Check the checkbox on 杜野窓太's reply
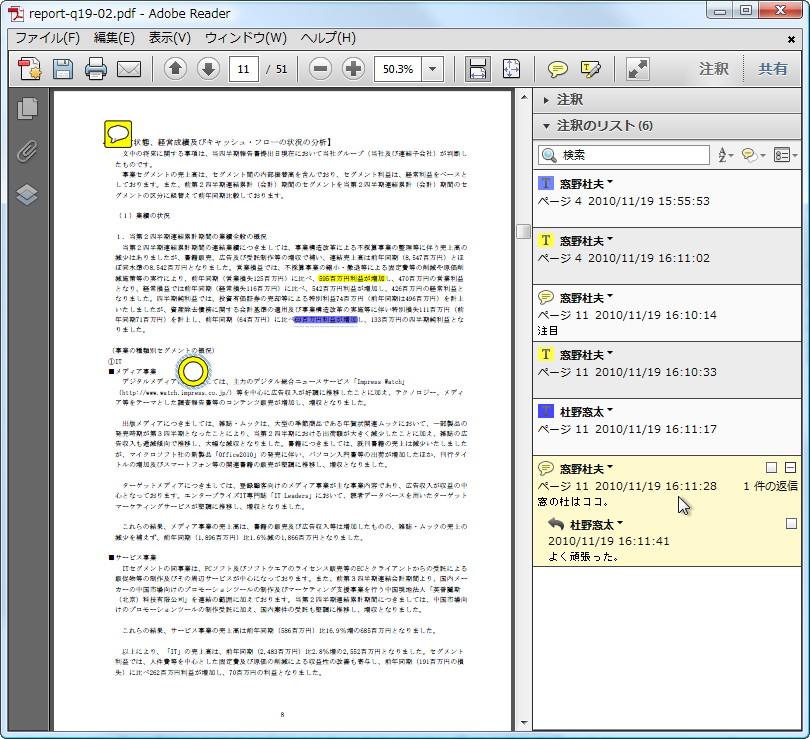The image size is (810, 739). 791,524
